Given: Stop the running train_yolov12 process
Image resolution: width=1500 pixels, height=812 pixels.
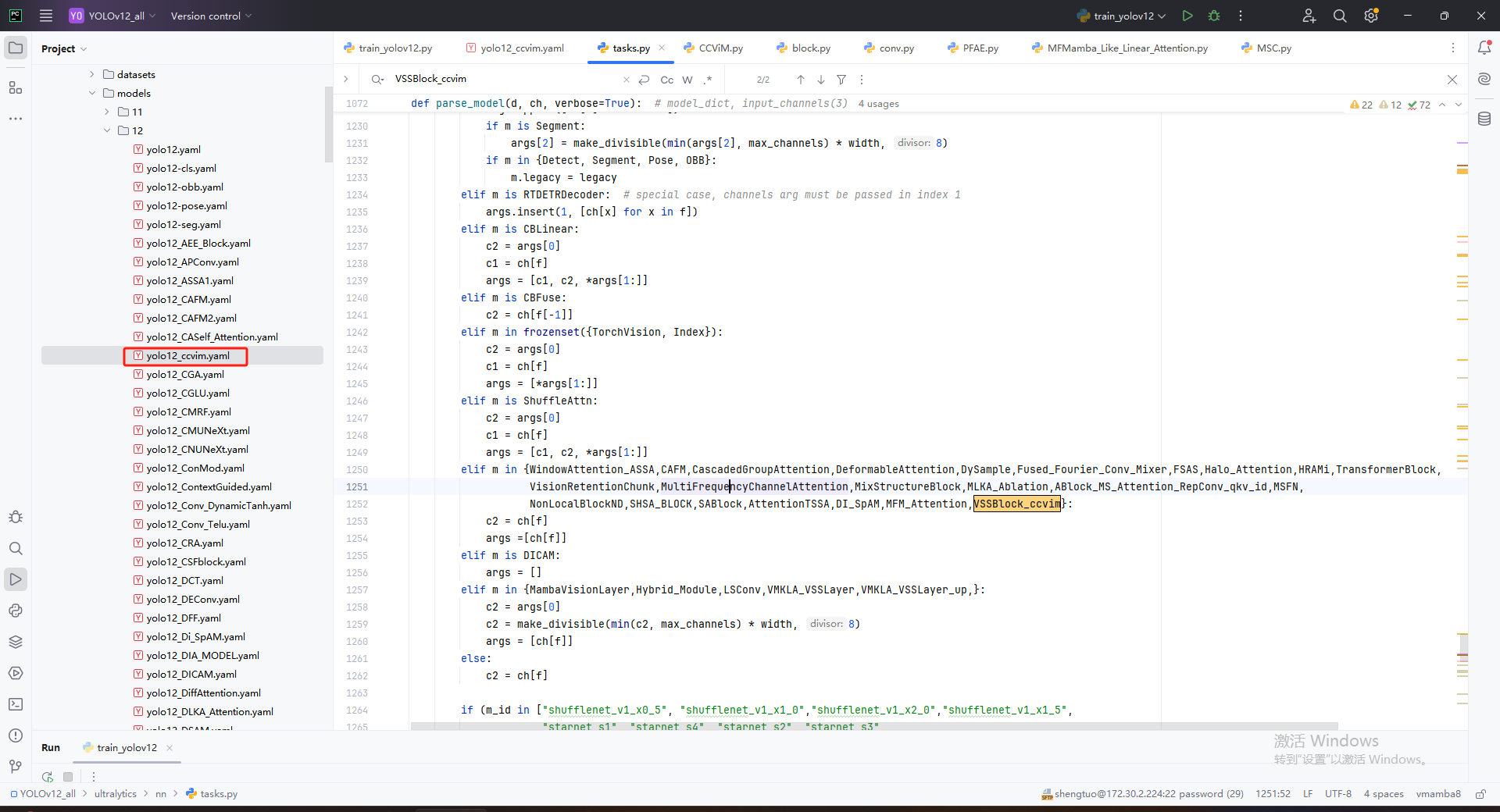Looking at the screenshot, I should pos(68,777).
